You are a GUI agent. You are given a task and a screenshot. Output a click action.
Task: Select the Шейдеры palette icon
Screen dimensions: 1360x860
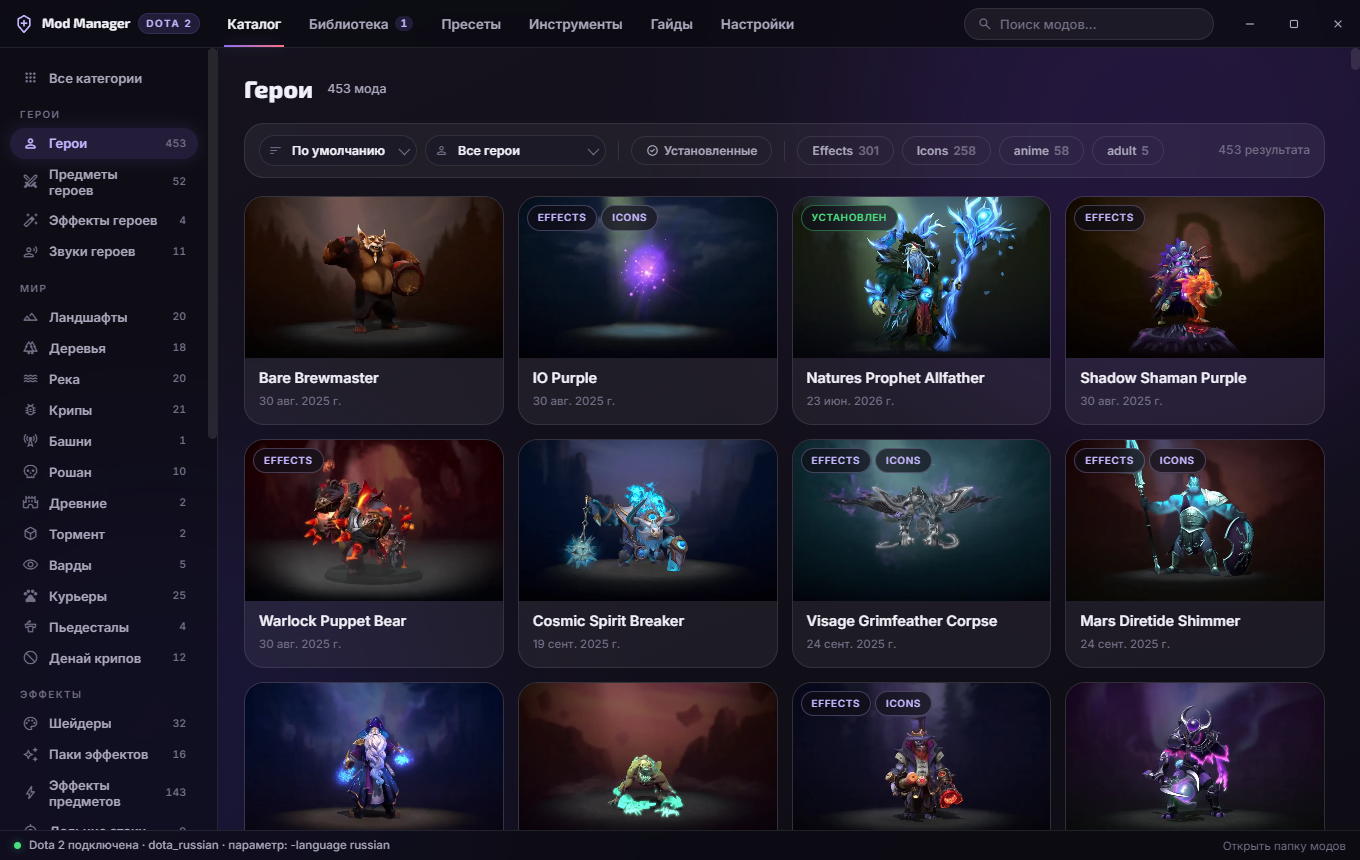point(30,724)
